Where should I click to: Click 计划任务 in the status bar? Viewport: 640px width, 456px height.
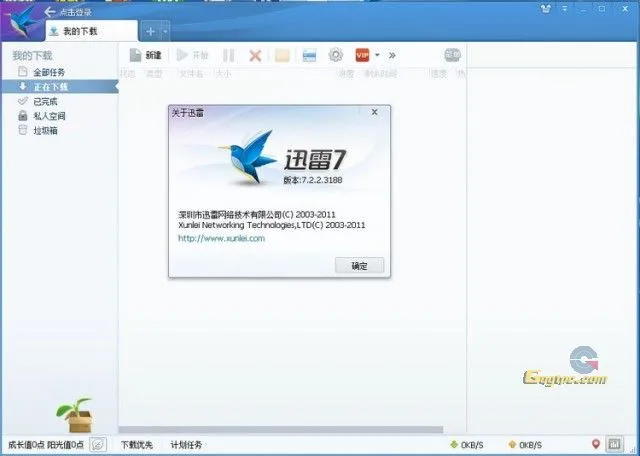click(186, 445)
